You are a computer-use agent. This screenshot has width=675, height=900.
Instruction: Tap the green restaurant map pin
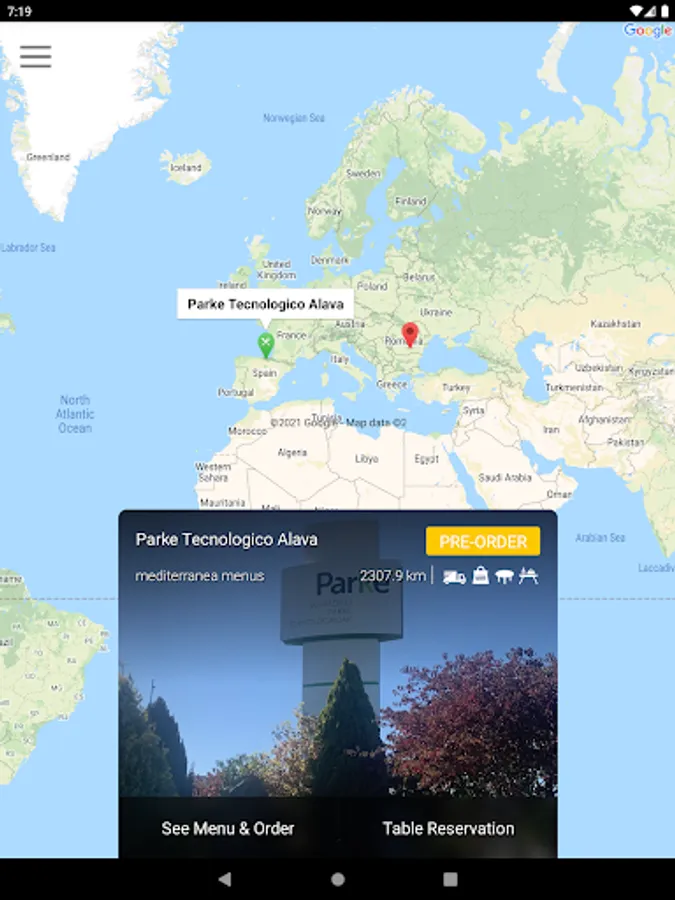click(x=265, y=345)
